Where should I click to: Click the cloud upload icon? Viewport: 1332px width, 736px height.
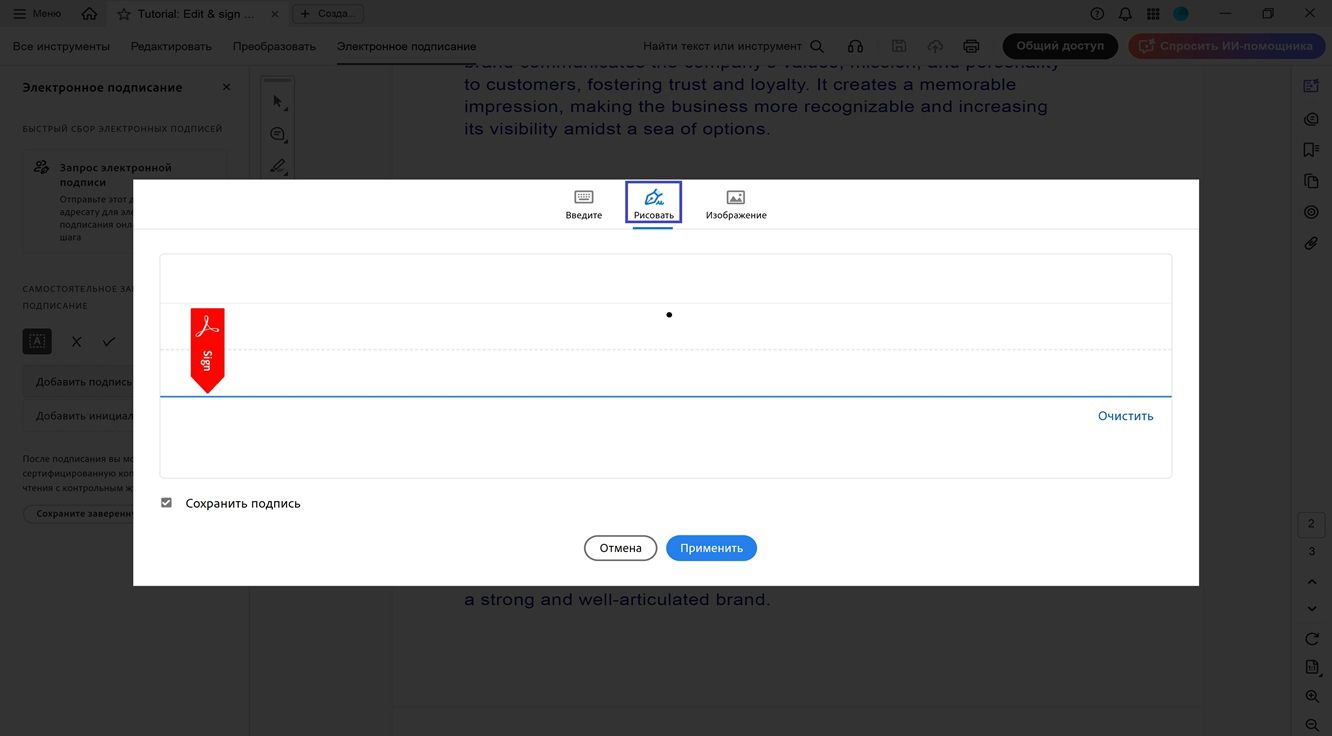[935, 46]
